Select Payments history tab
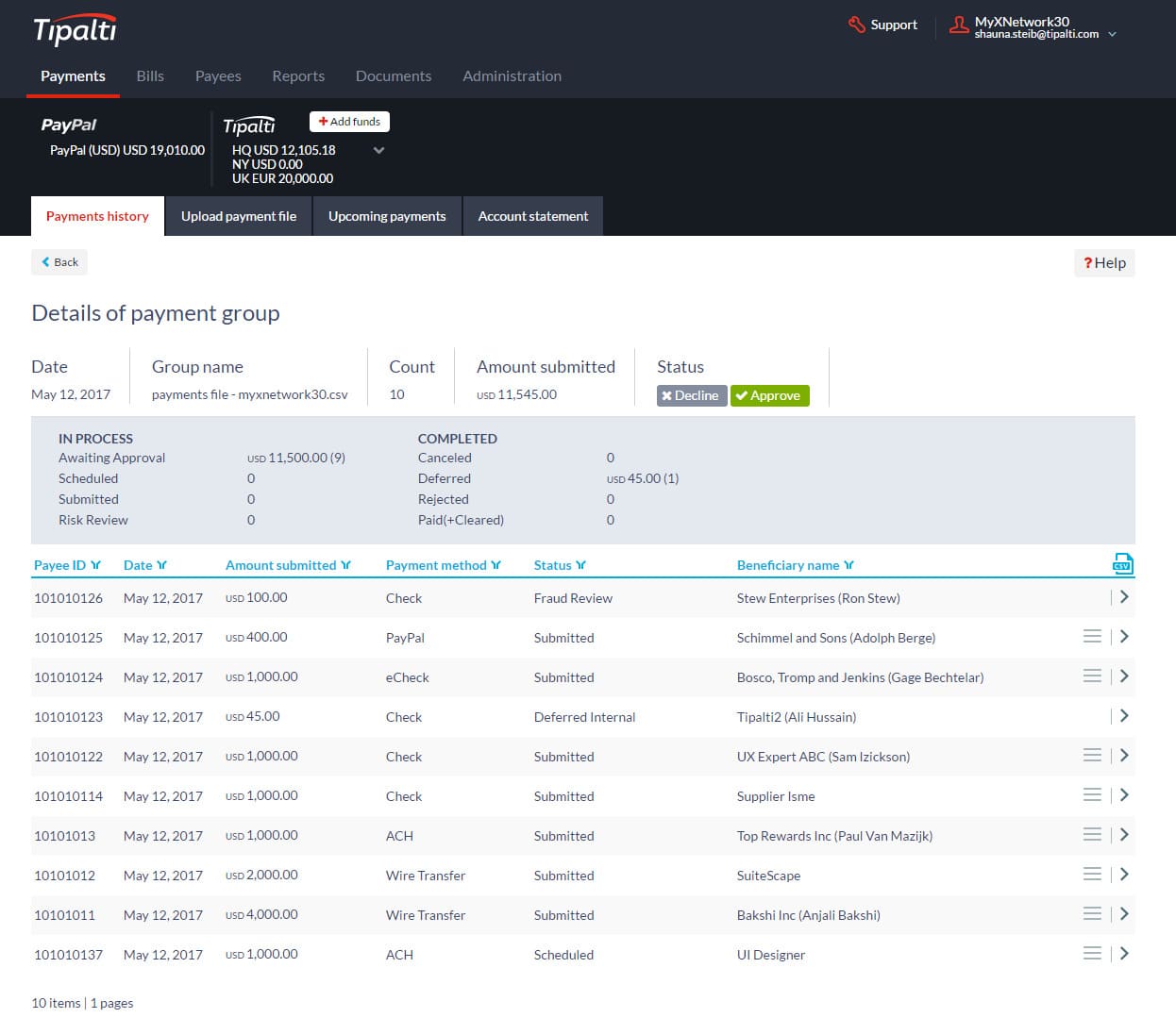 [x=97, y=216]
